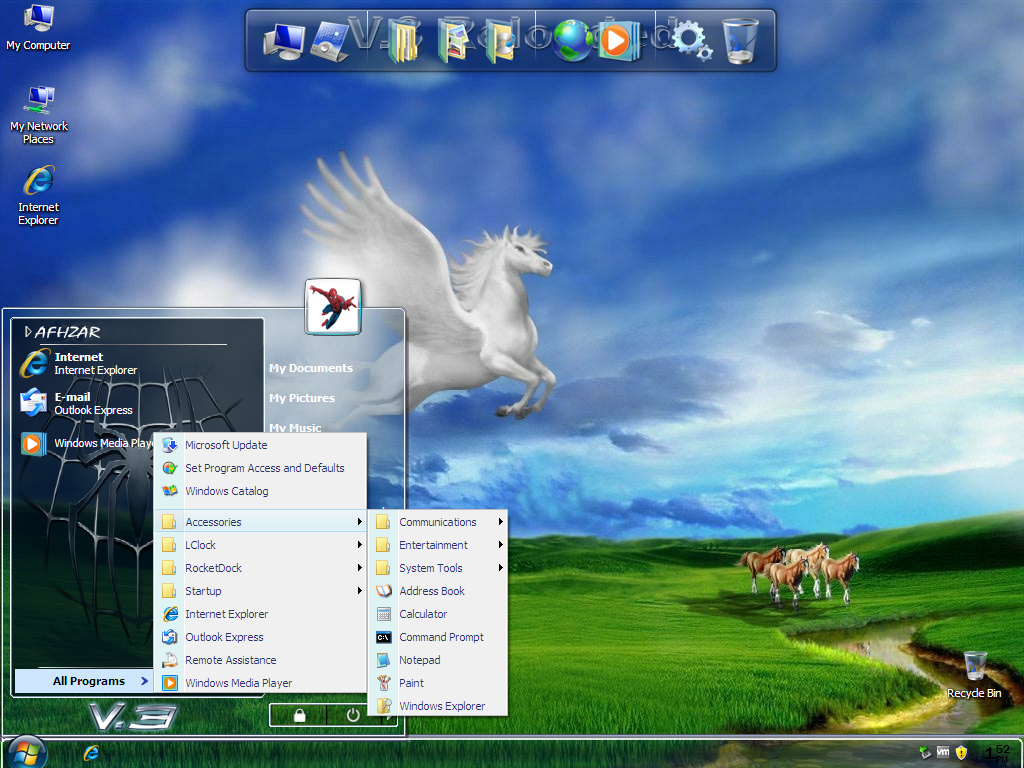Launch Outlook Express in All Programs list

[x=260, y=637]
